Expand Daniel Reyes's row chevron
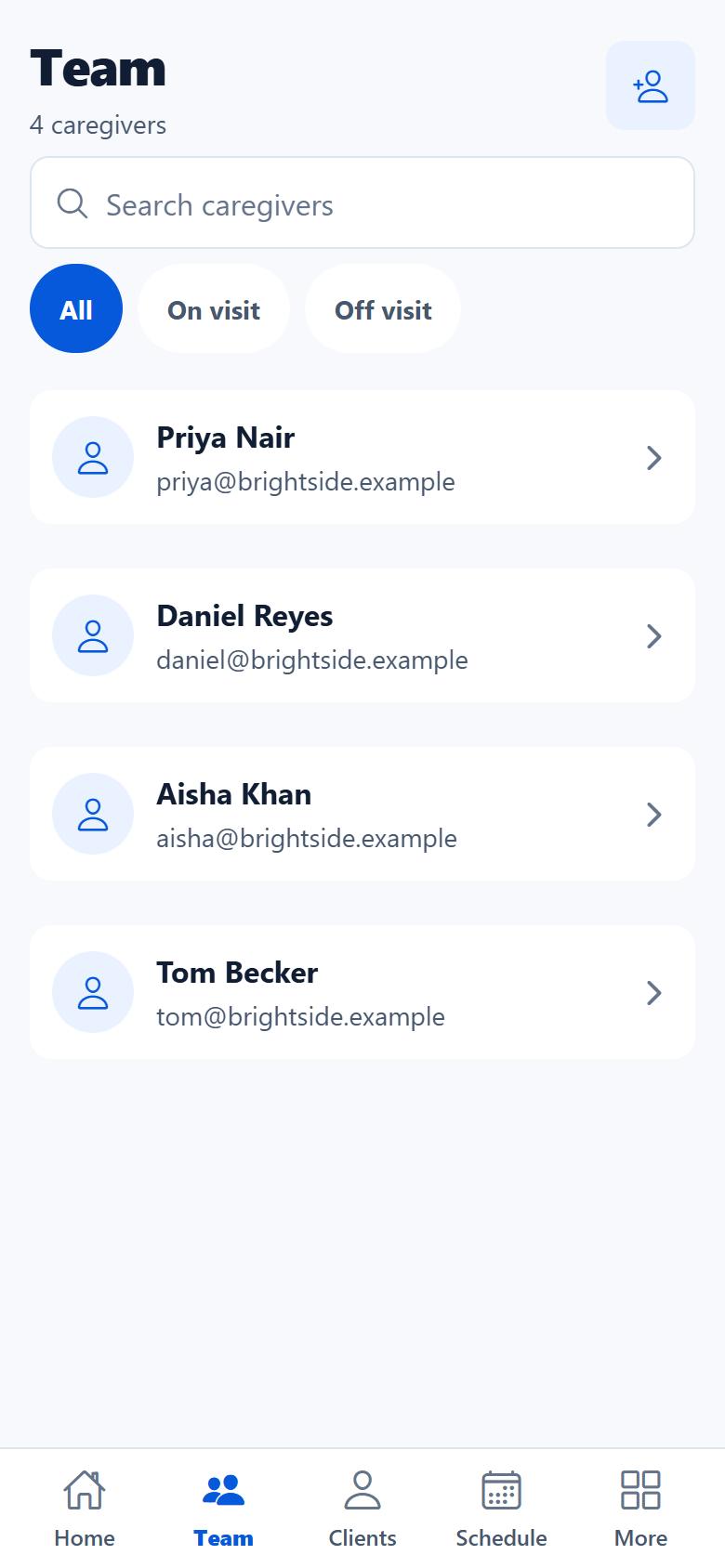The height and width of the screenshot is (1568, 725). tap(654, 635)
